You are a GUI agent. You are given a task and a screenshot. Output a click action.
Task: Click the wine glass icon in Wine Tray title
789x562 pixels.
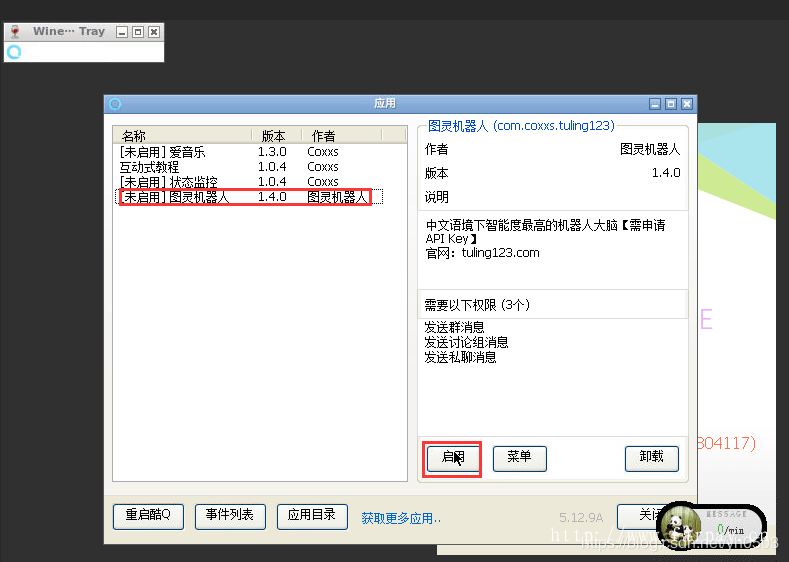point(15,32)
